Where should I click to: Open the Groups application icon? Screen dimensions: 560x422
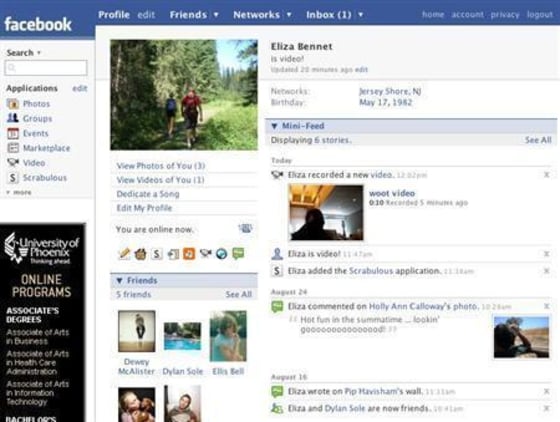tap(13, 118)
